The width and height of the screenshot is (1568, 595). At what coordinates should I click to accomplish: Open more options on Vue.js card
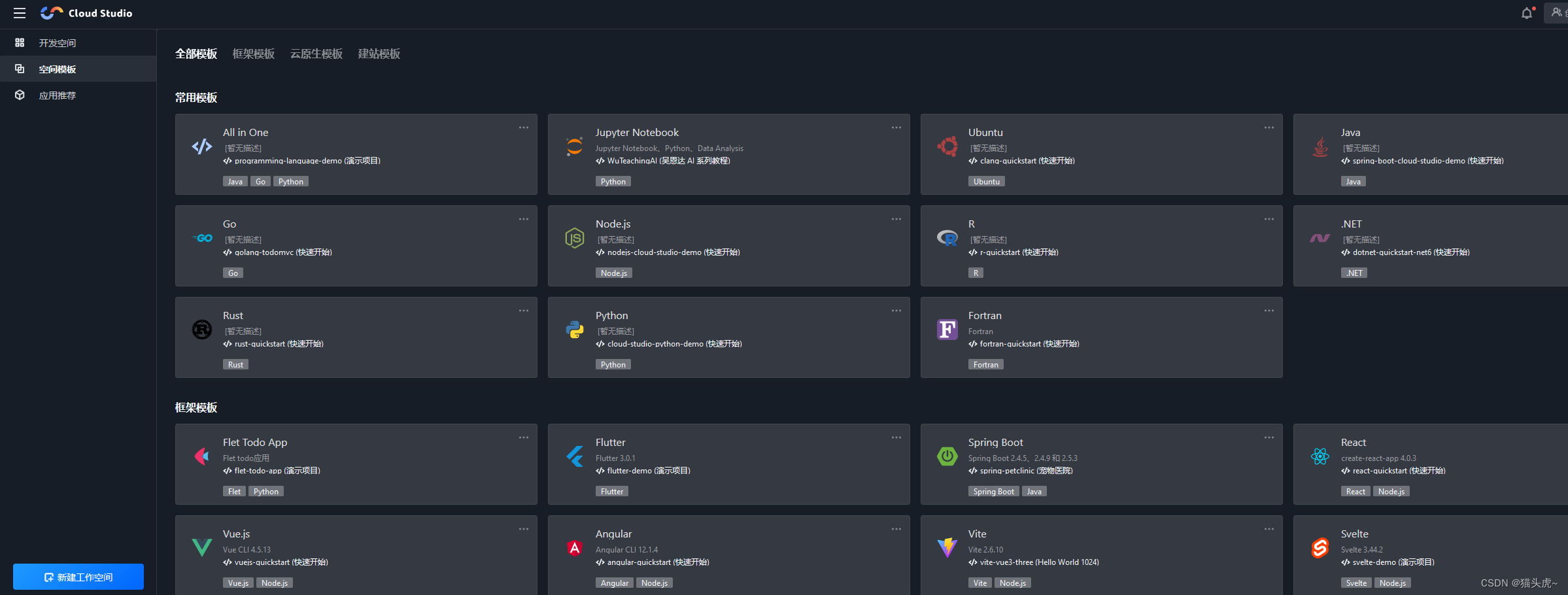524,529
